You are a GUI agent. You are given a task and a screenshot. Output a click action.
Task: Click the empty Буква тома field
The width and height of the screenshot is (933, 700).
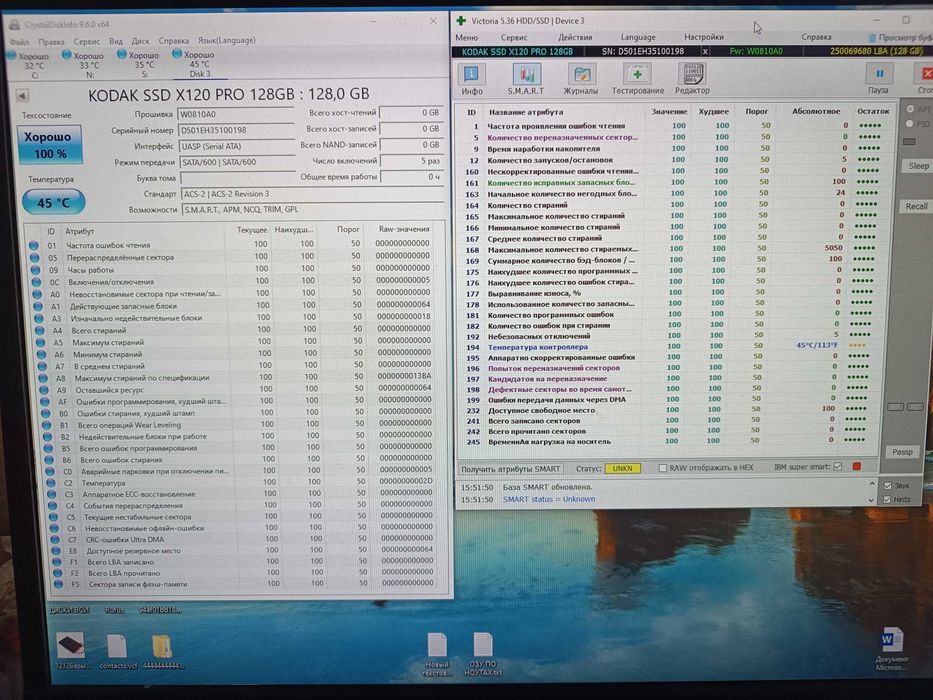(x=238, y=178)
